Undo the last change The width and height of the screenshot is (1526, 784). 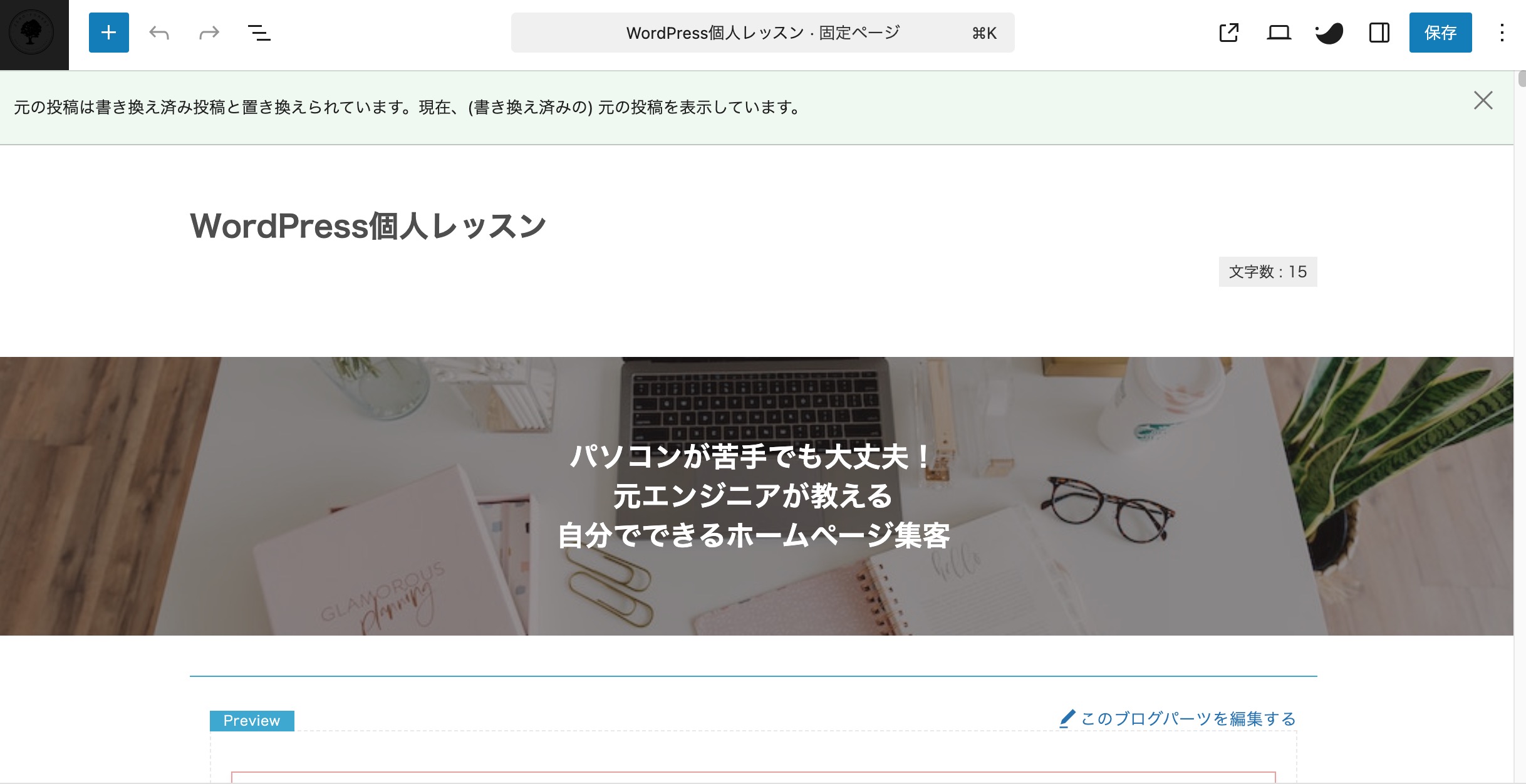coord(159,33)
